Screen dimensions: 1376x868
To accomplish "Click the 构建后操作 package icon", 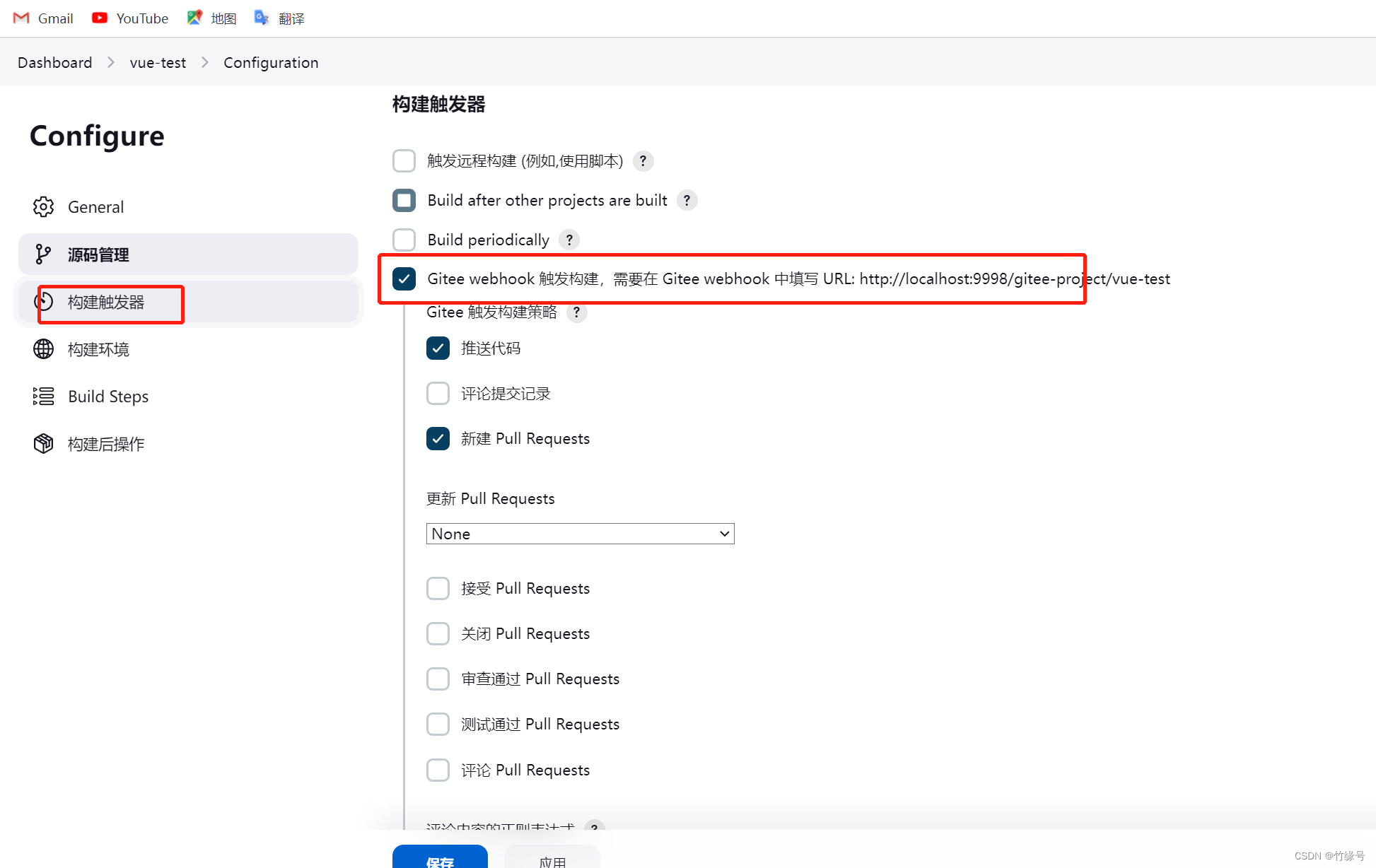I will pyautogui.click(x=43, y=444).
